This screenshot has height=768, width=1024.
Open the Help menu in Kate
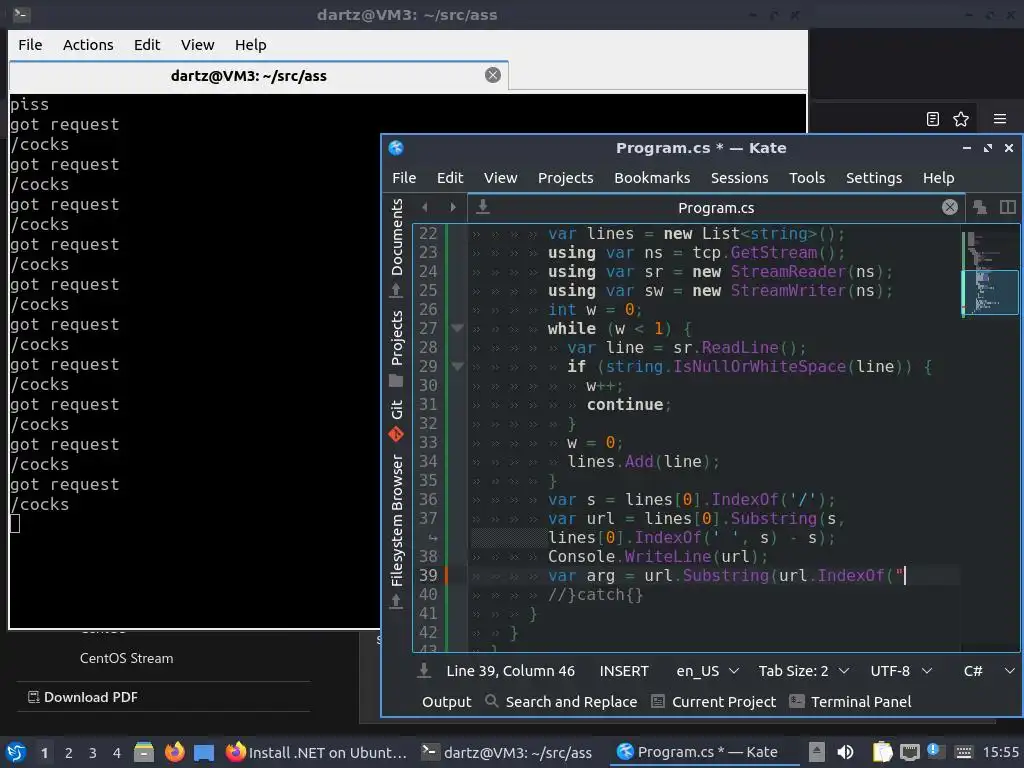pyautogui.click(x=938, y=178)
